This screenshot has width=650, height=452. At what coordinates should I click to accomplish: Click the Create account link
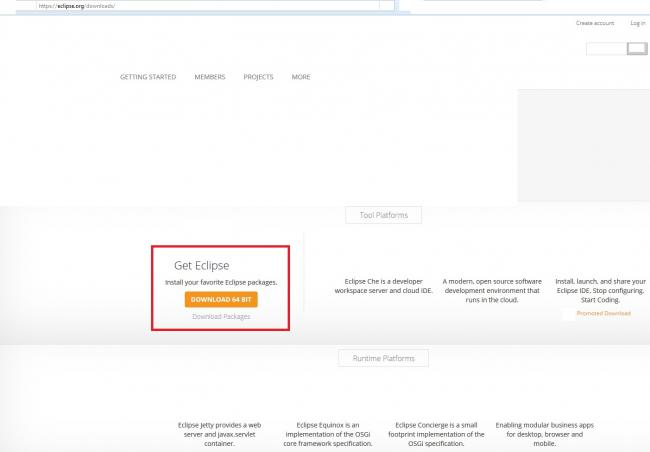[x=595, y=23]
